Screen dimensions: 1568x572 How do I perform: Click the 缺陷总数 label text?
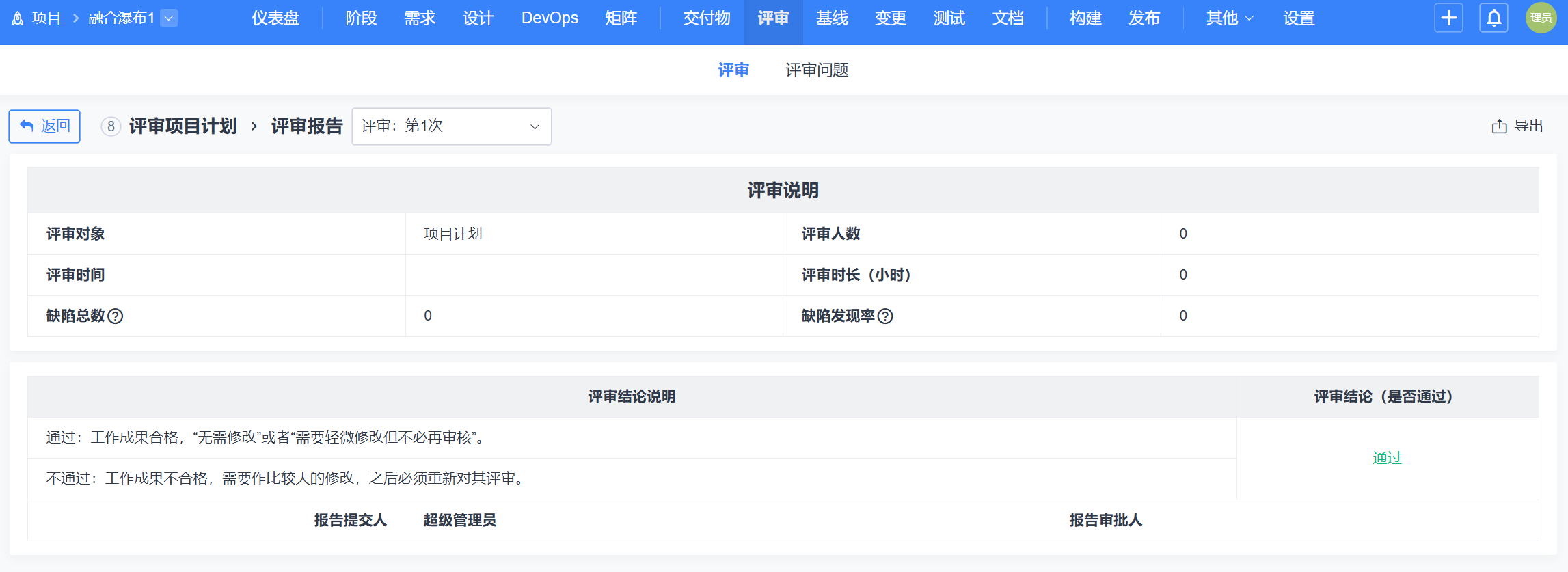75,316
